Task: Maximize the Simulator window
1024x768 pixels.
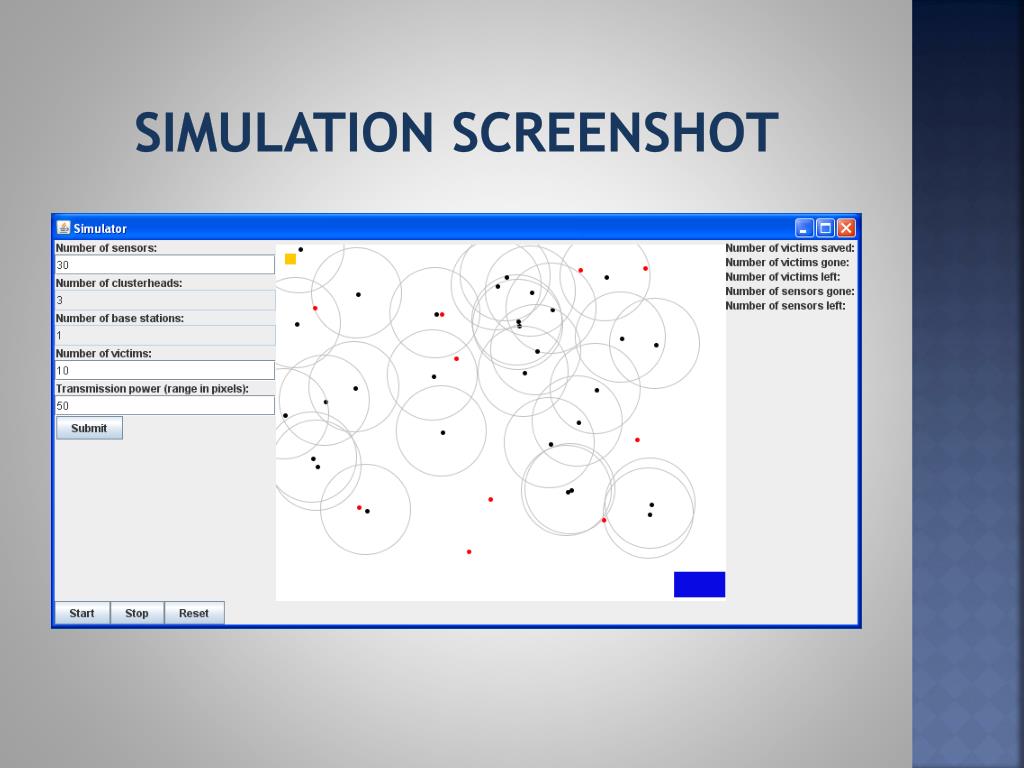Action: click(x=825, y=228)
